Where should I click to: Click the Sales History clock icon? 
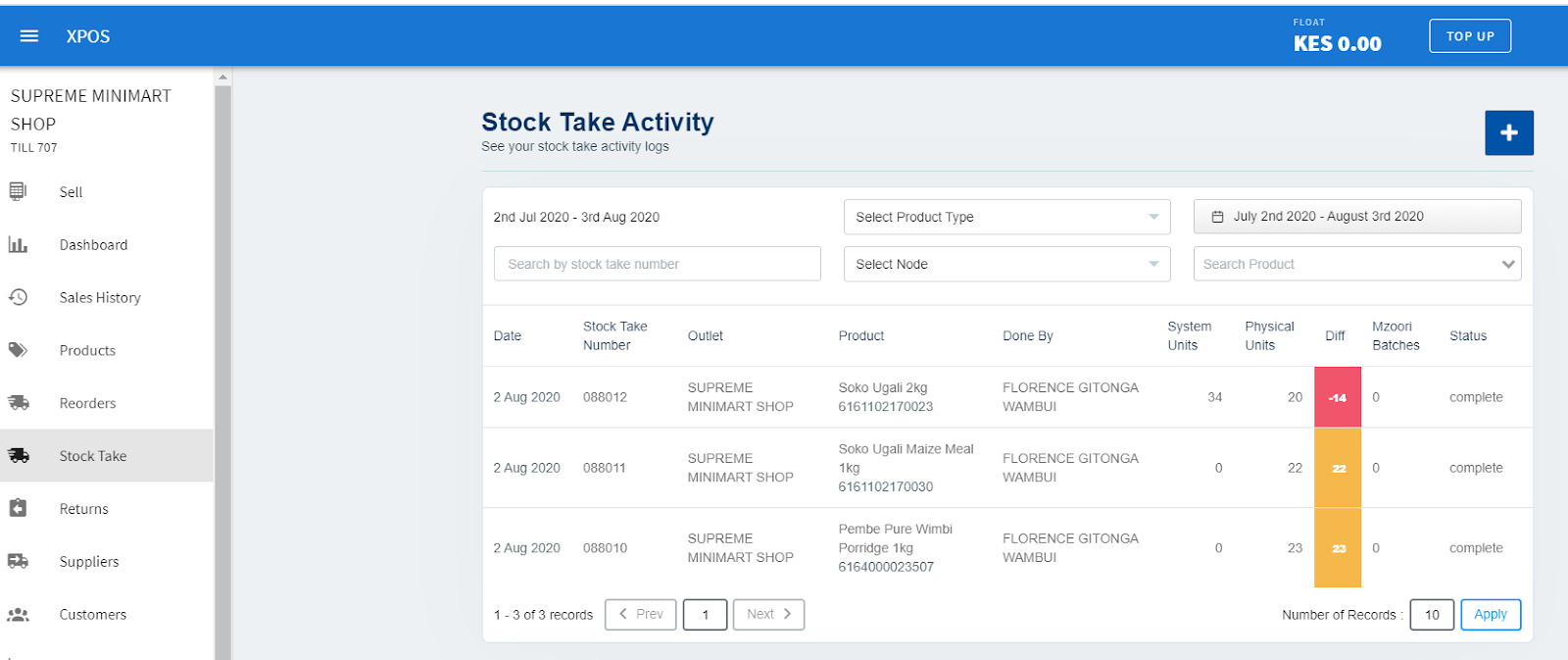18,297
